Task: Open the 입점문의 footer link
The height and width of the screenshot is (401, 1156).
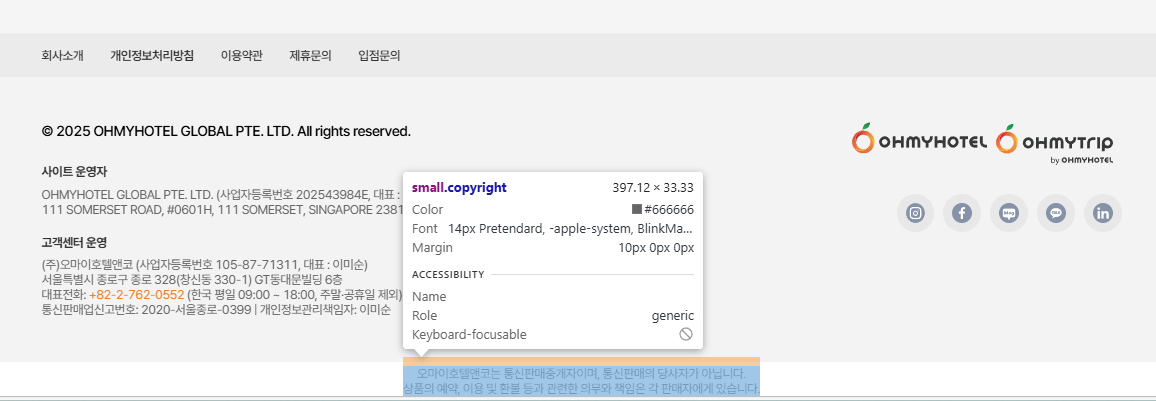Action: pyautogui.click(x=379, y=56)
